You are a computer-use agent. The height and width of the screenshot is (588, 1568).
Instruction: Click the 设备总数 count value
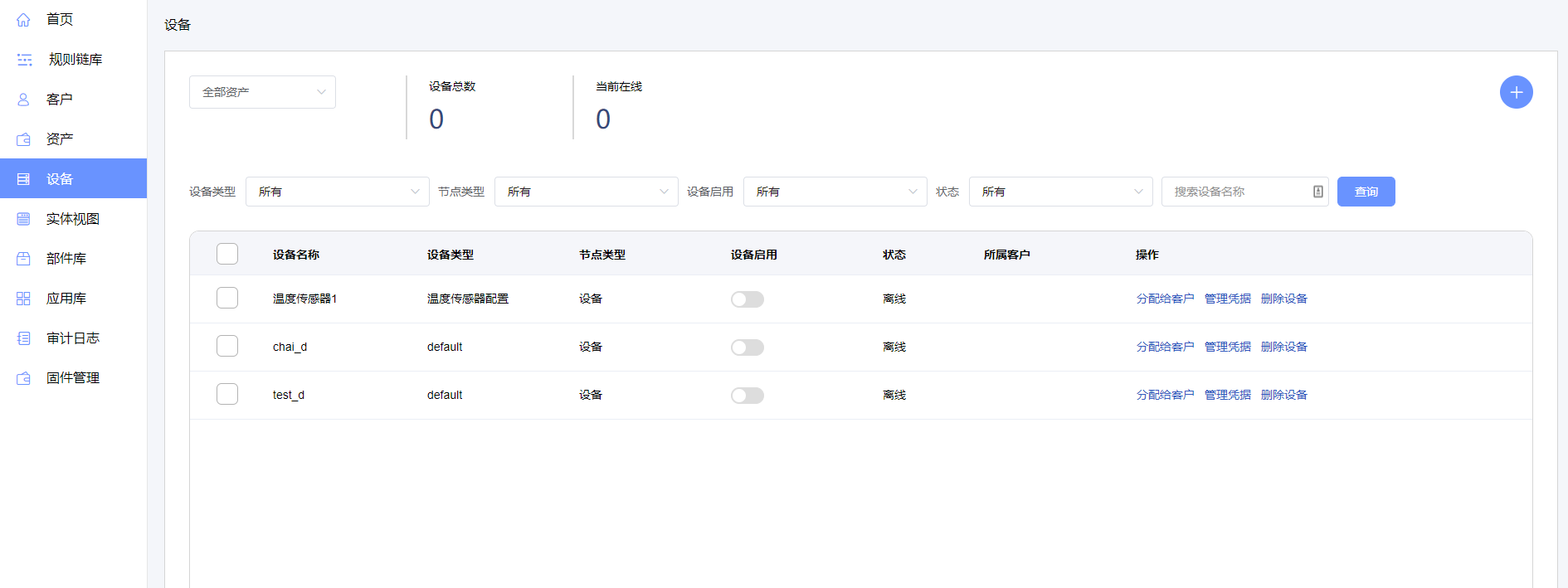pos(436,119)
